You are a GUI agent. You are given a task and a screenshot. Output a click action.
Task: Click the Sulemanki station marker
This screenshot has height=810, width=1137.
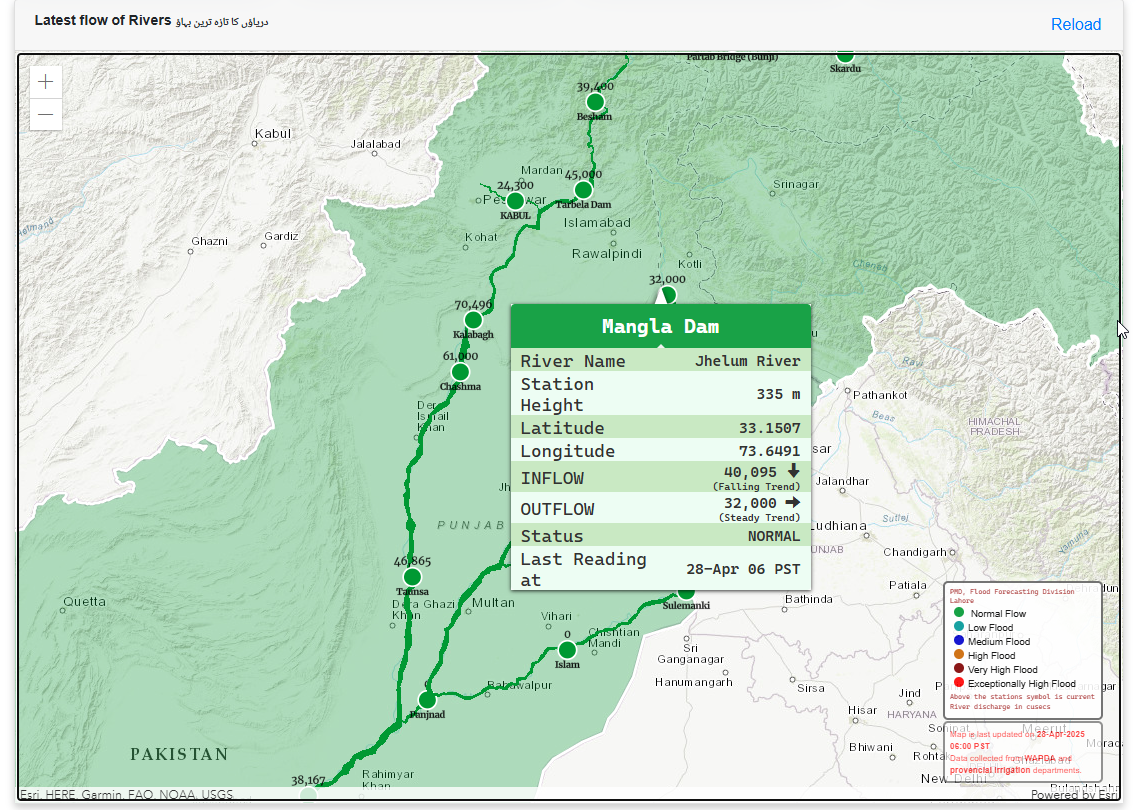[686, 592]
